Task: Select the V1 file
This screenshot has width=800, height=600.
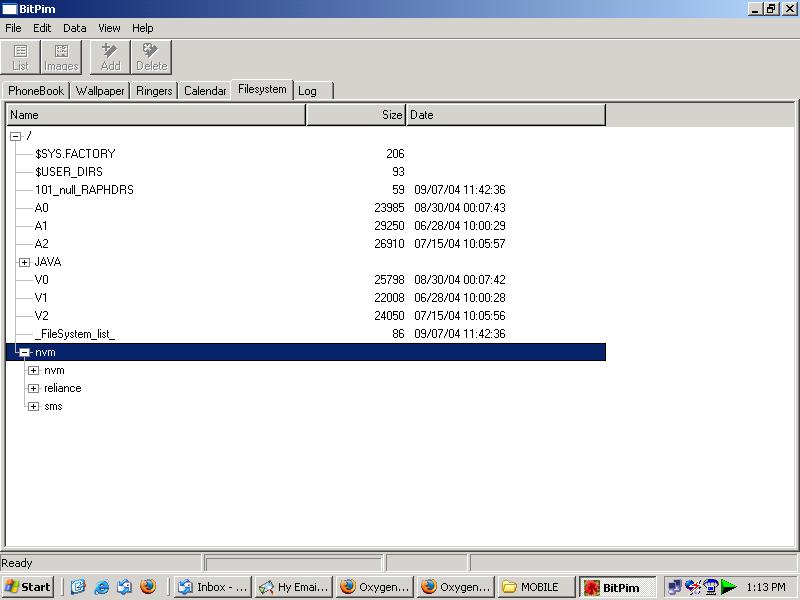Action: [x=41, y=297]
